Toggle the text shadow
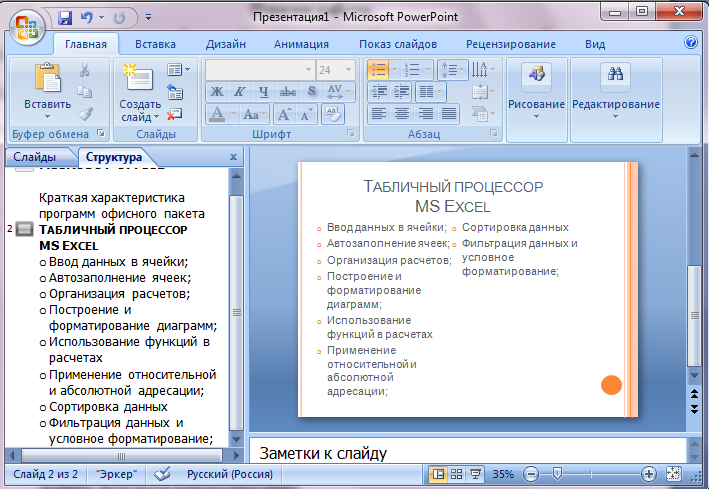Screen dimensions: 709x489 (312, 92)
